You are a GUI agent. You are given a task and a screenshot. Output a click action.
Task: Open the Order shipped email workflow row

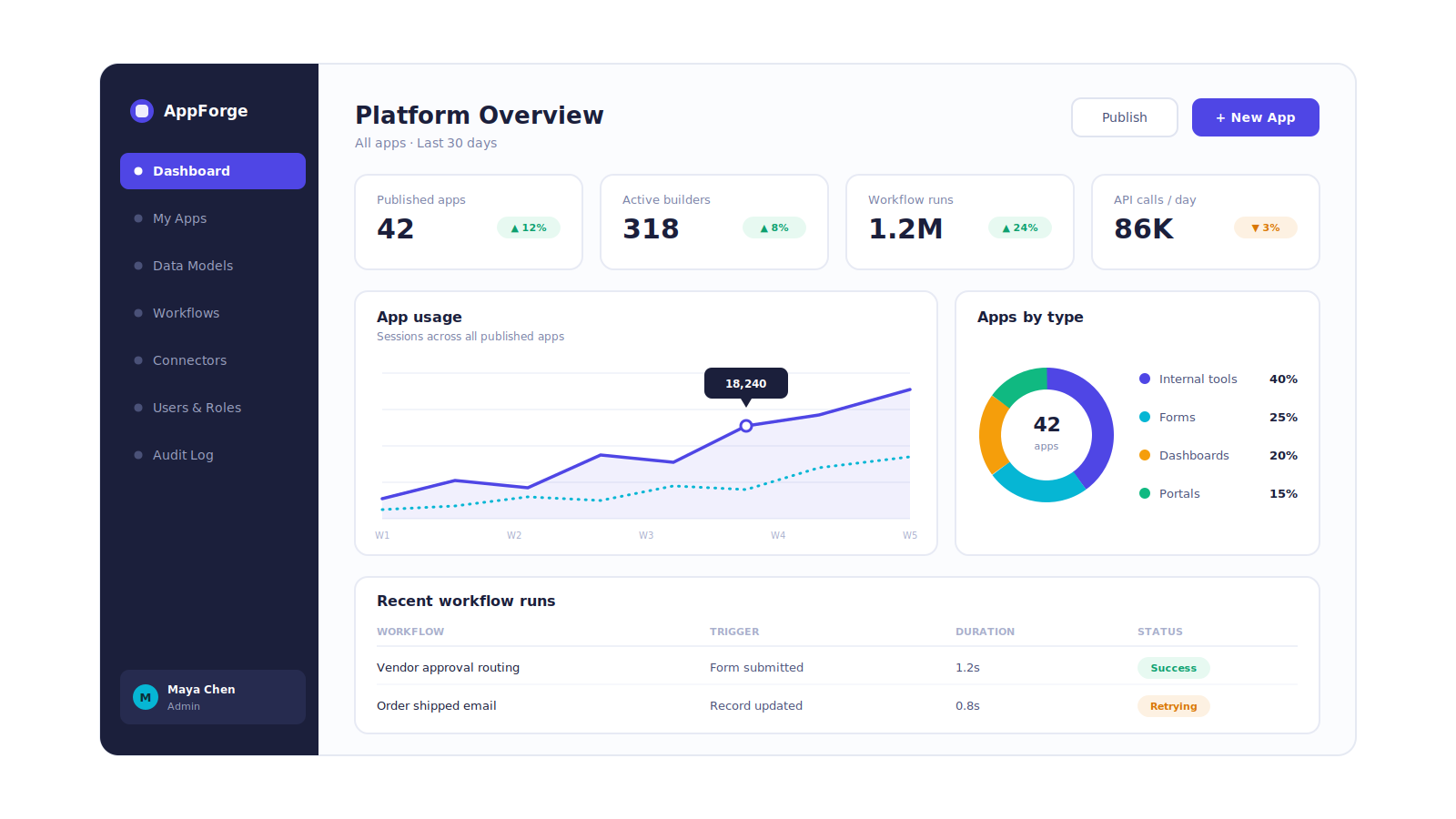tap(837, 705)
